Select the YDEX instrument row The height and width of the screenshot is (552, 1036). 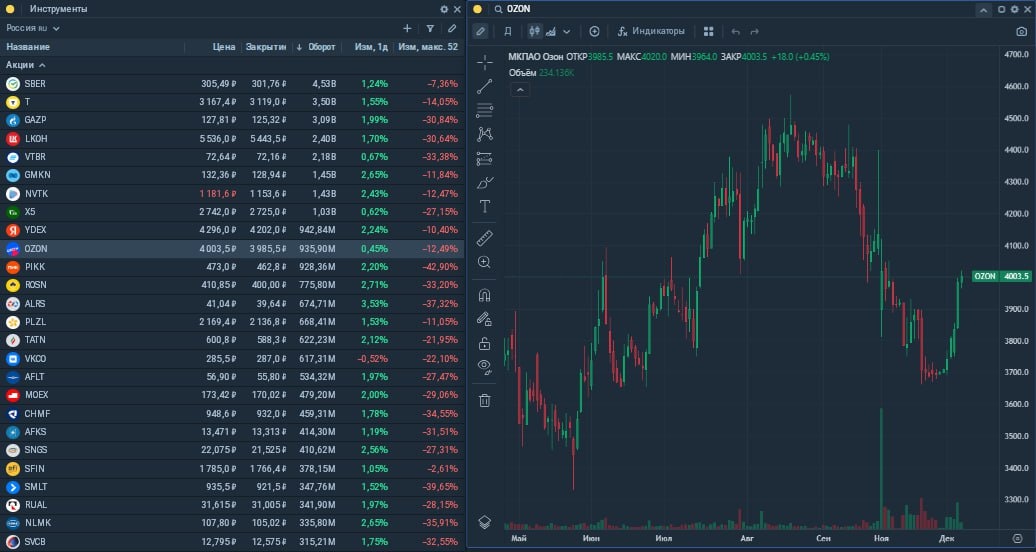[x=232, y=230]
